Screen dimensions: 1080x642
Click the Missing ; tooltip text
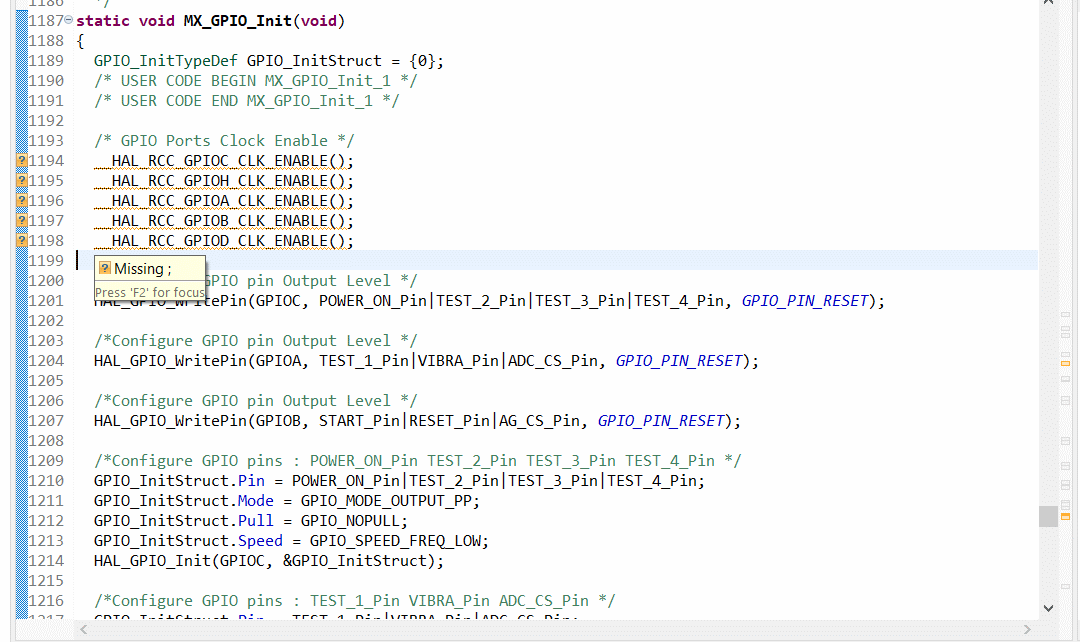point(143,269)
